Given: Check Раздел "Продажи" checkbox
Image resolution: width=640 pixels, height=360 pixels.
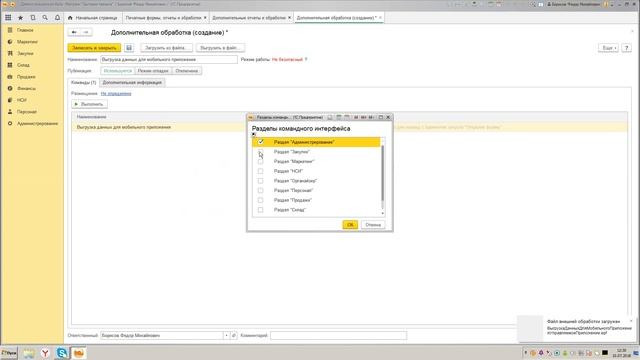Looking at the screenshot, I should click(260, 200).
